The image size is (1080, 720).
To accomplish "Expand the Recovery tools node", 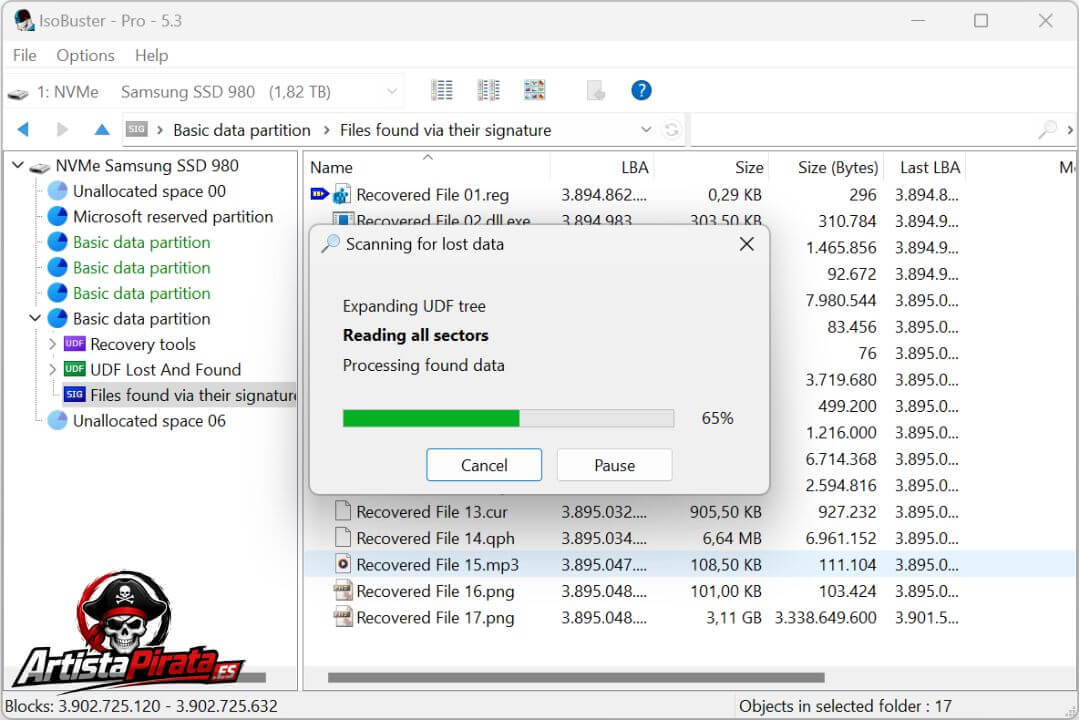I will coord(52,344).
